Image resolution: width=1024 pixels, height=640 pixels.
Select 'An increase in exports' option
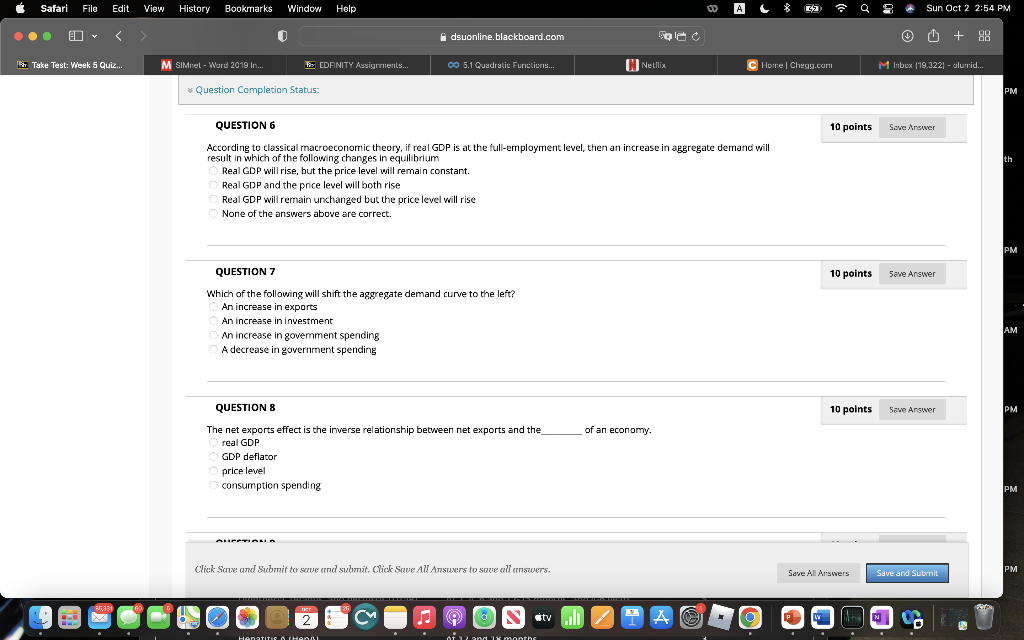(213, 306)
